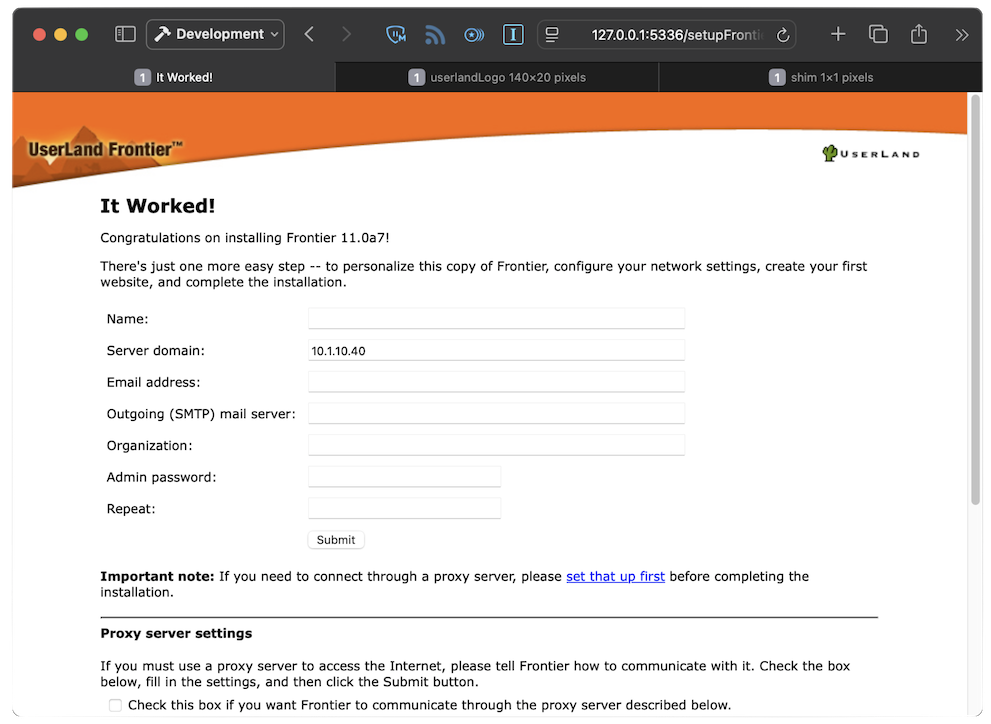The width and height of the screenshot is (991, 724).
Task: Follow the "set that up first" link
Action: click(x=615, y=576)
